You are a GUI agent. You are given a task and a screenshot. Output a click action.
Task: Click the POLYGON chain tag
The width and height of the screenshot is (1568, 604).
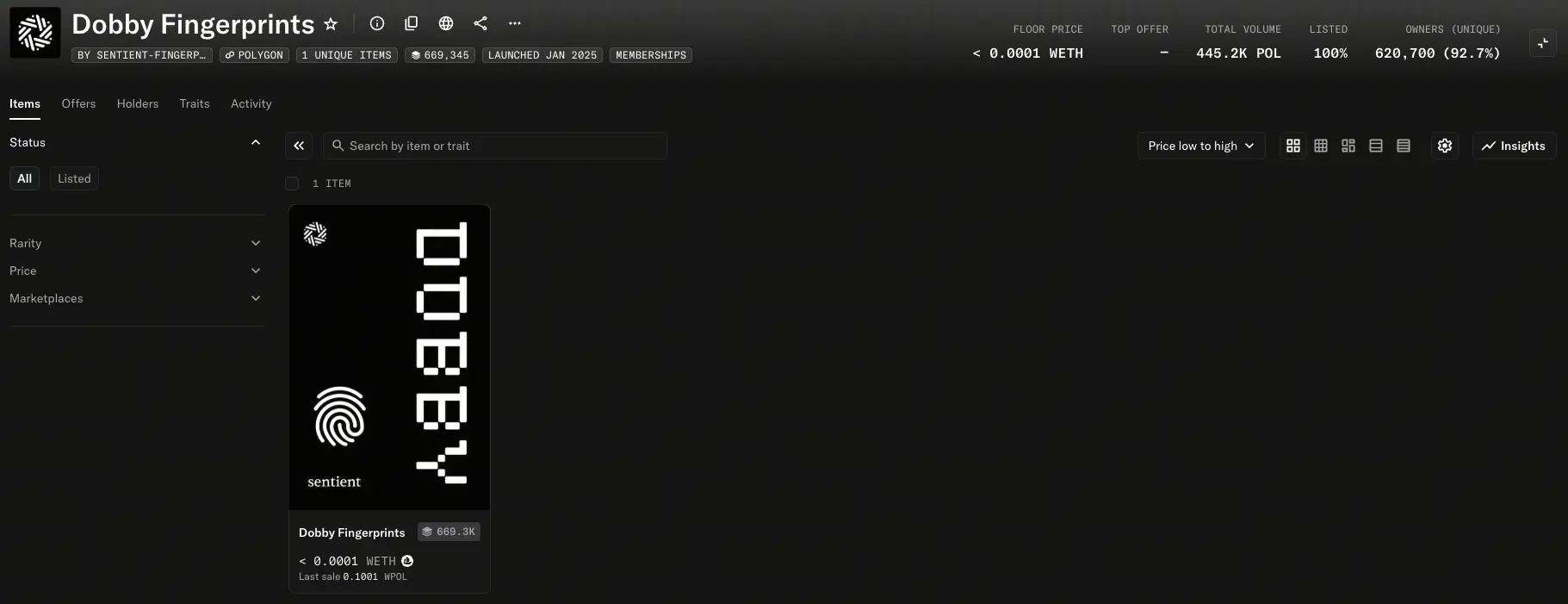pyautogui.click(x=254, y=55)
